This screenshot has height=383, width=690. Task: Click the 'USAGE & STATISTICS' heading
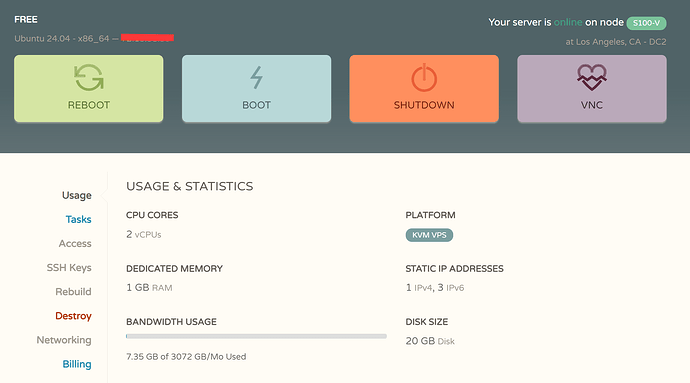pyautogui.click(x=190, y=186)
